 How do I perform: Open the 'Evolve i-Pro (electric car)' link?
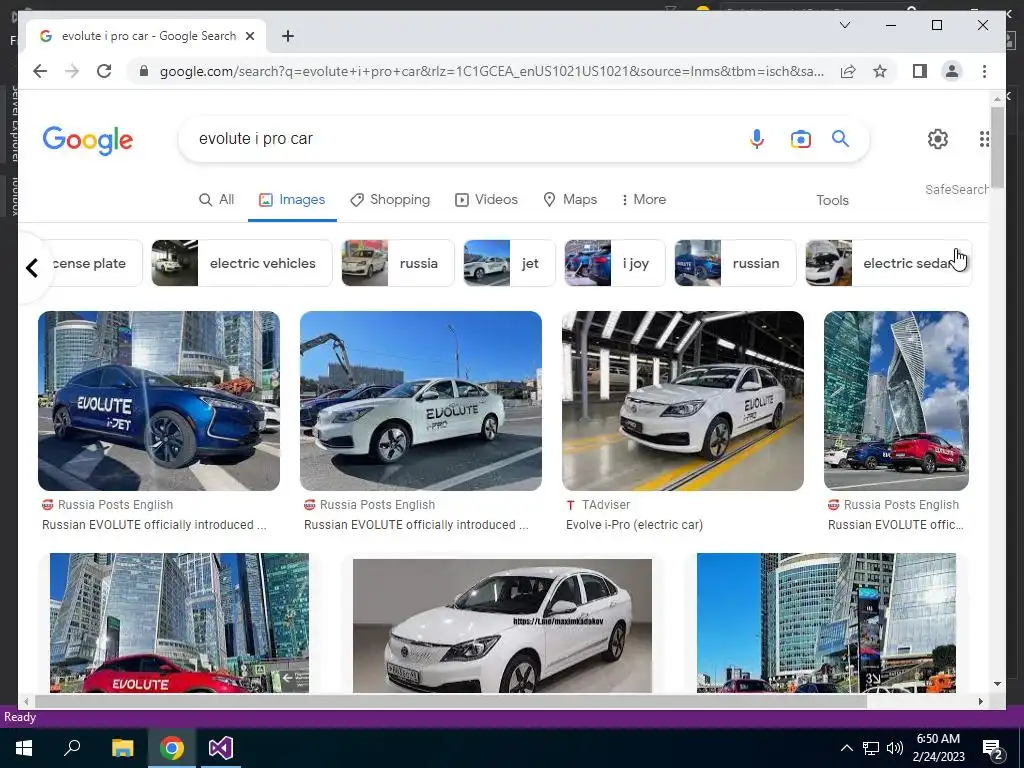tap(634, 524)
